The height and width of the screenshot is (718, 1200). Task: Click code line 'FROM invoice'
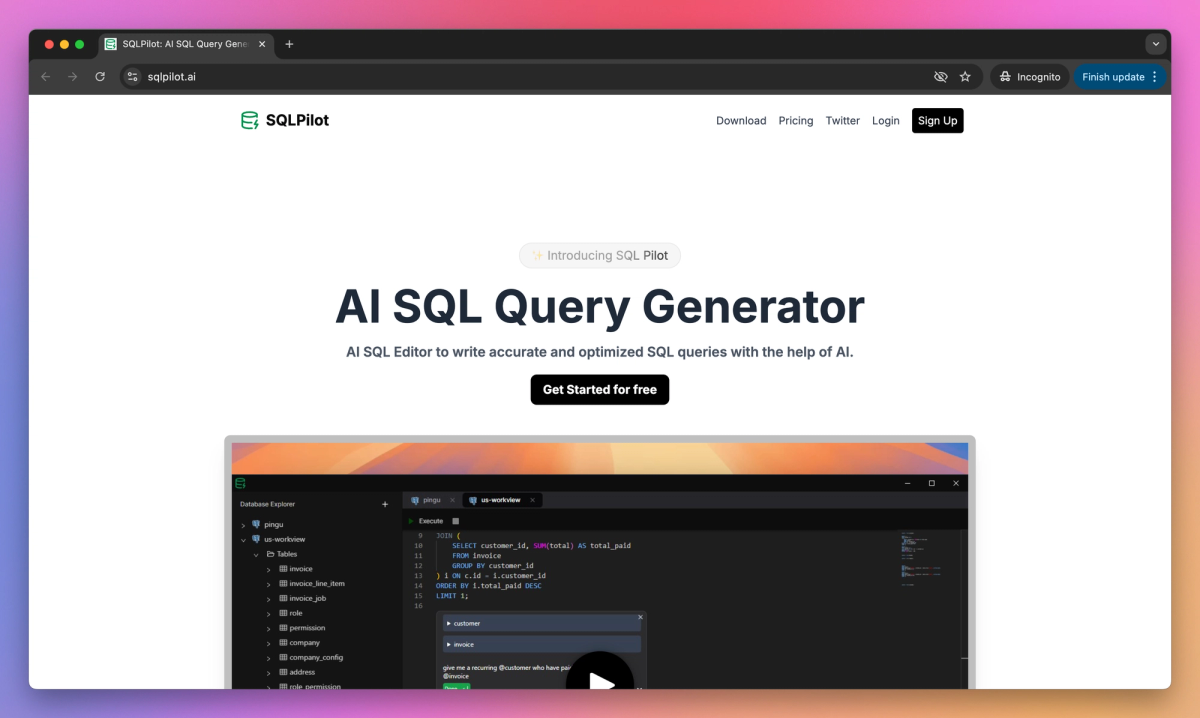coord(476,555)
